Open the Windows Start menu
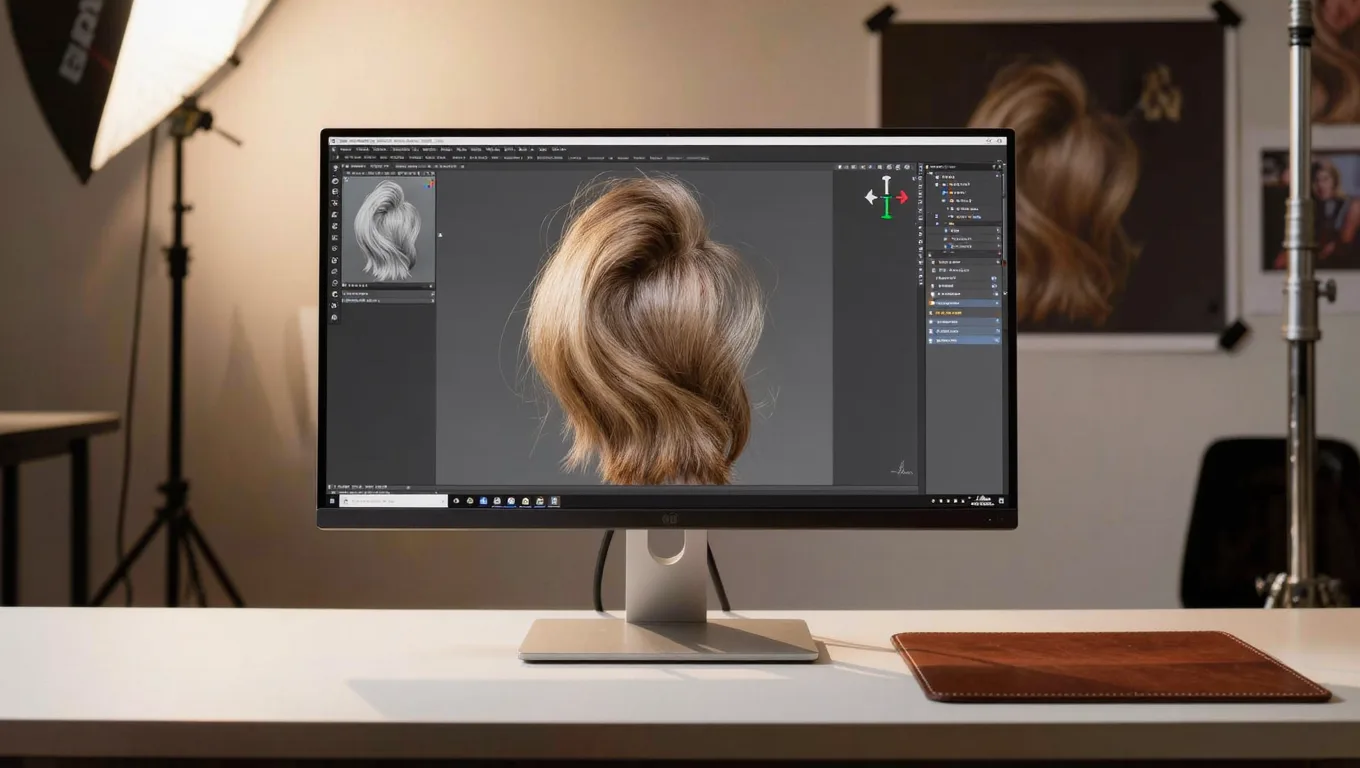The width and height of the screenshot is (1360, 768). point(332,501)
